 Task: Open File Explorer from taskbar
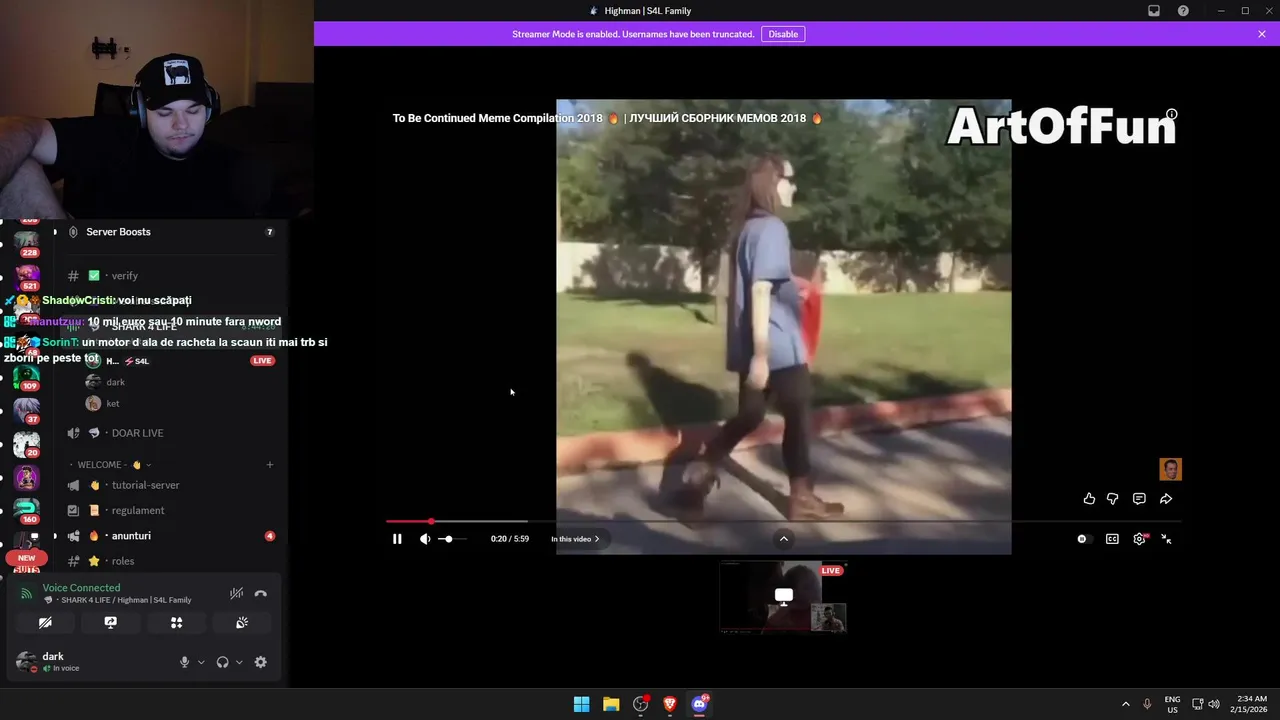click(611, 704)
